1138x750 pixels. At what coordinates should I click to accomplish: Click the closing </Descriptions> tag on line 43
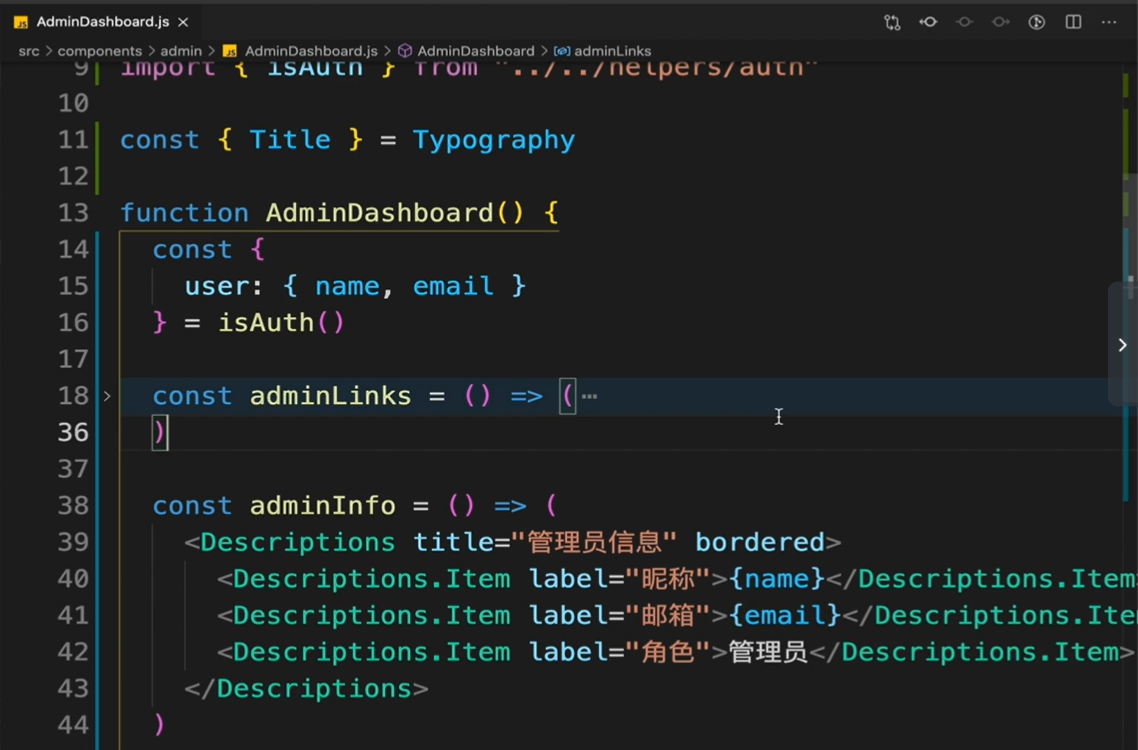coord(306,688)
